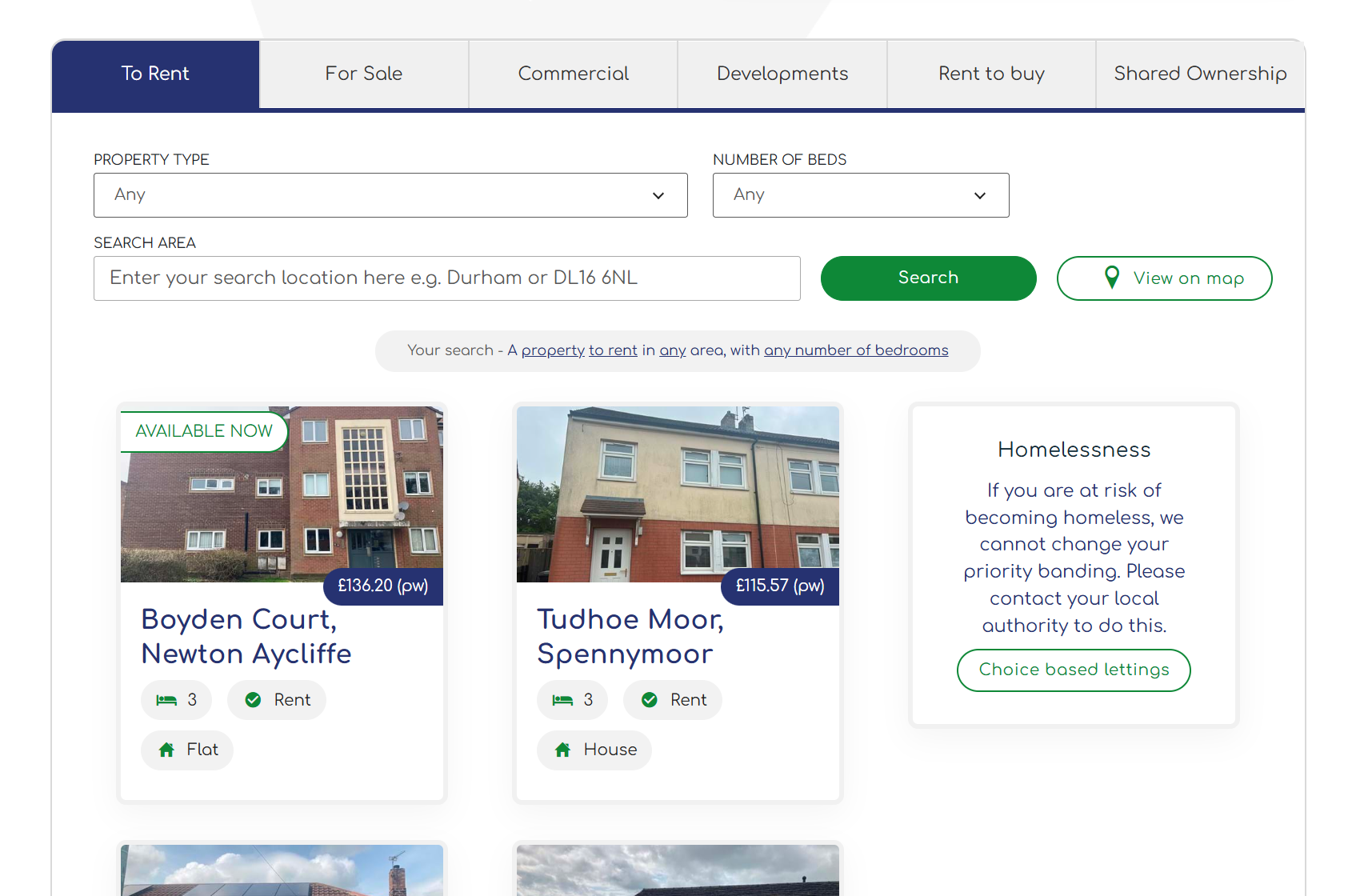Open the partly visible fourth property photo

[678, 870]
